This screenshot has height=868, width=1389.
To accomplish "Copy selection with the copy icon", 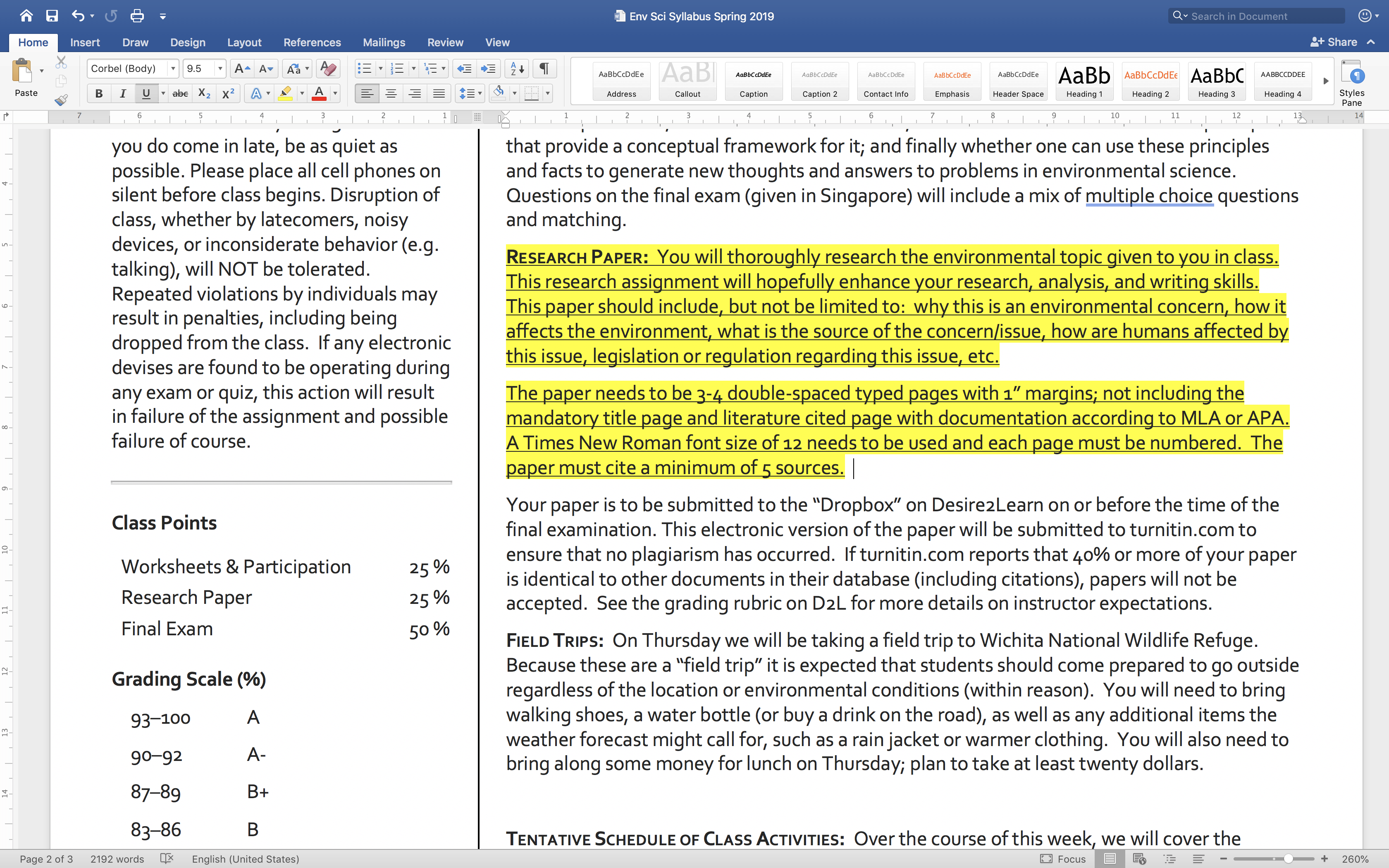I will pyautogui.click(x=62, y=81).
